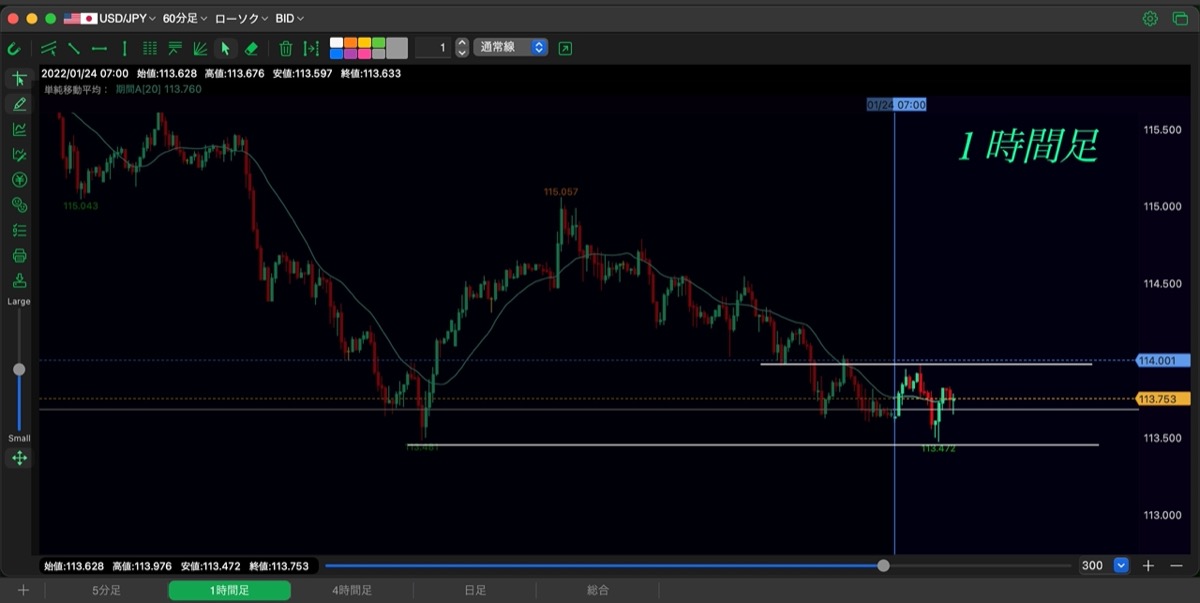Toggle the crosshair cursor mode in sidebar
1200x603 pixels.
[x=19, y=79]
